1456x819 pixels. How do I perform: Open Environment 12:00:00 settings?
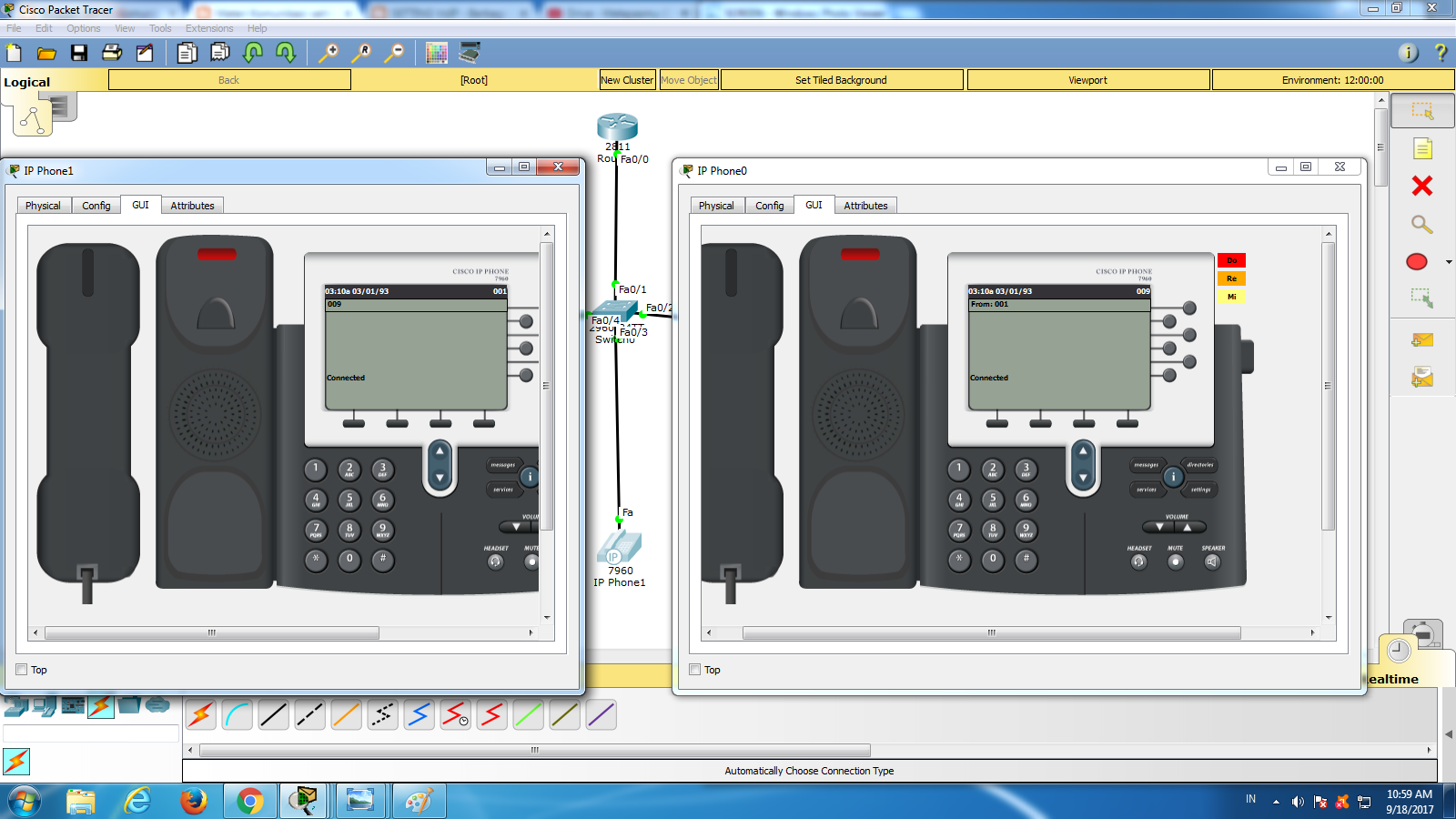1332,80
